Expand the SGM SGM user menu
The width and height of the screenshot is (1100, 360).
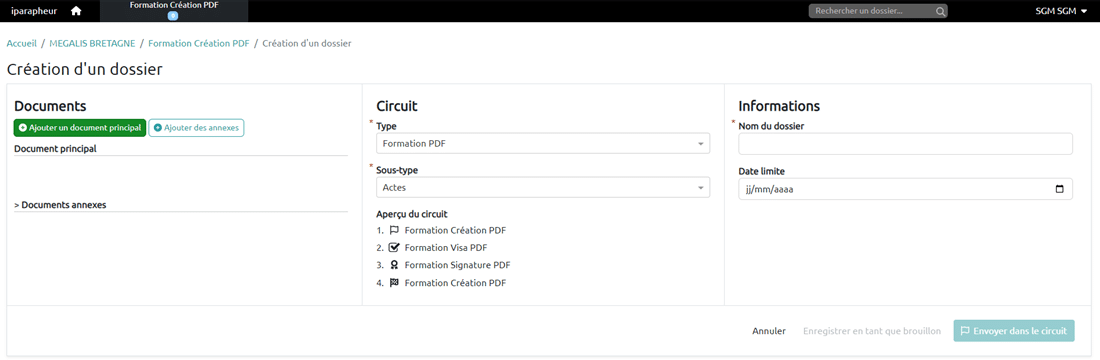(1061, 11)
